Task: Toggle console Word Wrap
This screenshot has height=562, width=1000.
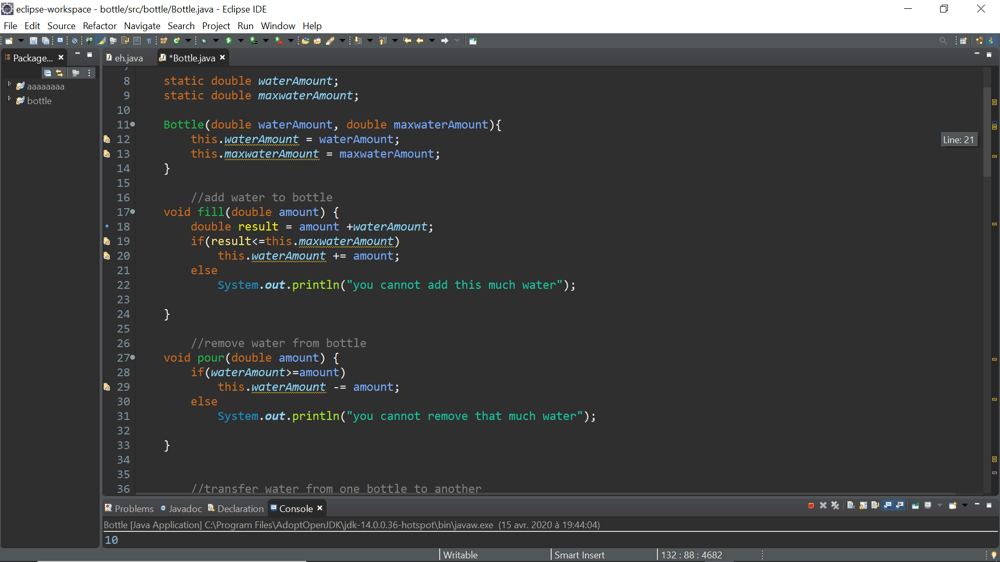Action: pyautogui.click(x=875, y=505)
